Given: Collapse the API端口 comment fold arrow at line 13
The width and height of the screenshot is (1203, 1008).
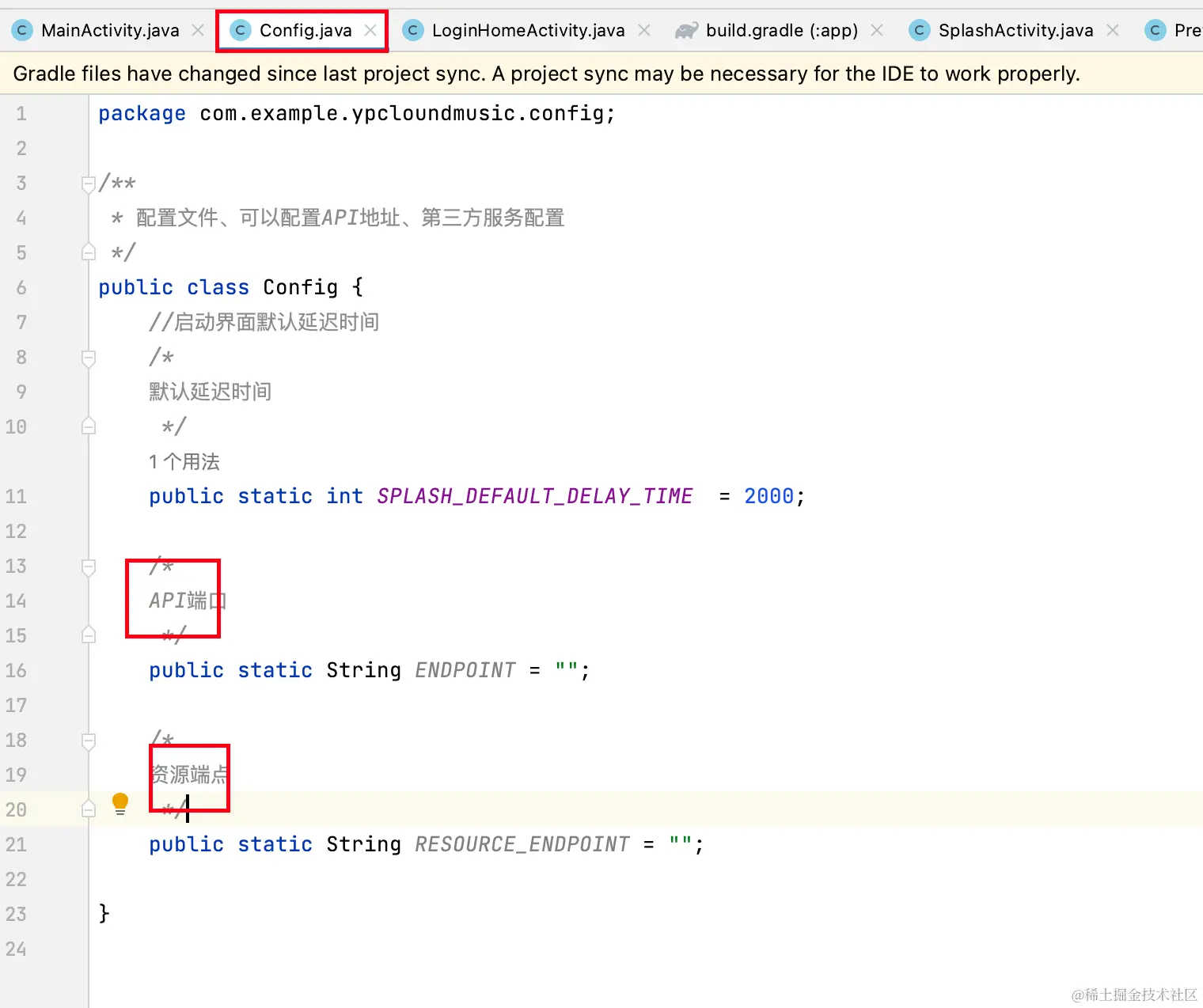Looking at the screenshot, I should point(88,566).
